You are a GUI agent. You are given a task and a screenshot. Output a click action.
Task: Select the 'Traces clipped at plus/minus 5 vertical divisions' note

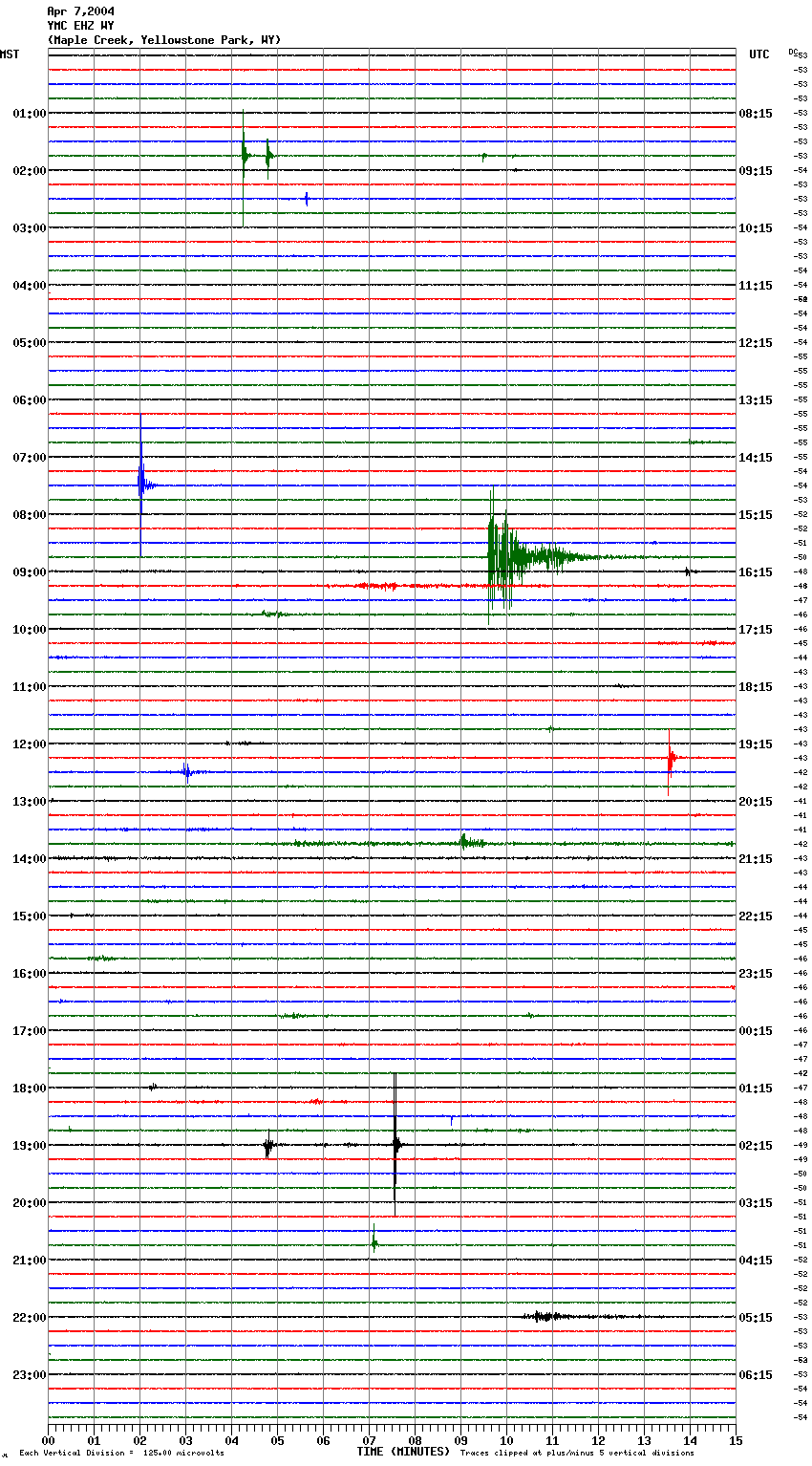pyautogui.click(x=577, y=1453)
